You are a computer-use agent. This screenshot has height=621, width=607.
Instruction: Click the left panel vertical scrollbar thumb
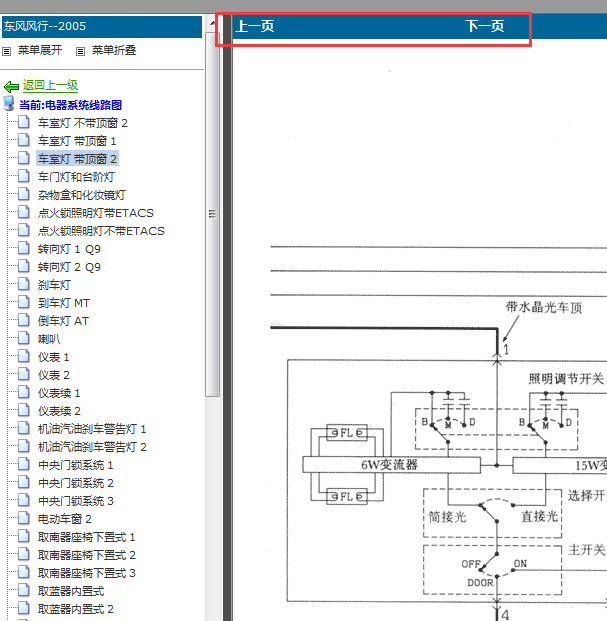pos(213,214)
